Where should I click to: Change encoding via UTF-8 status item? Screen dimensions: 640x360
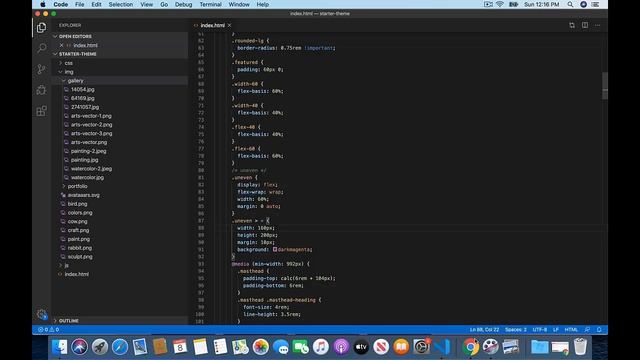(540, 329)
